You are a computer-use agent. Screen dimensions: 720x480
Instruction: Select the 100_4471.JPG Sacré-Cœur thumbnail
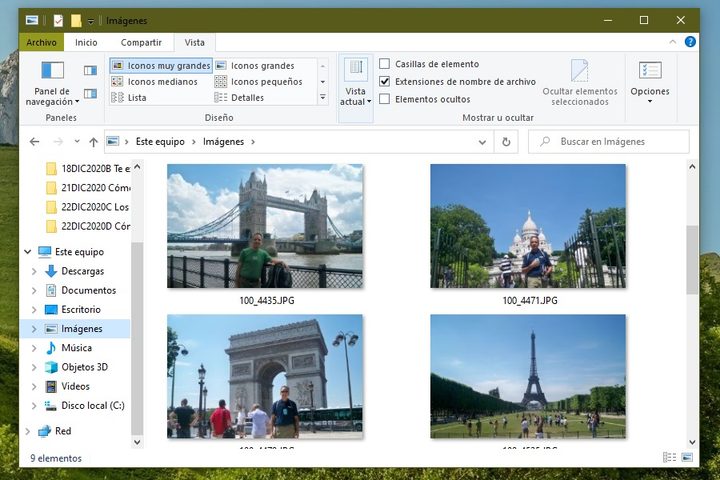click(528, 226)
